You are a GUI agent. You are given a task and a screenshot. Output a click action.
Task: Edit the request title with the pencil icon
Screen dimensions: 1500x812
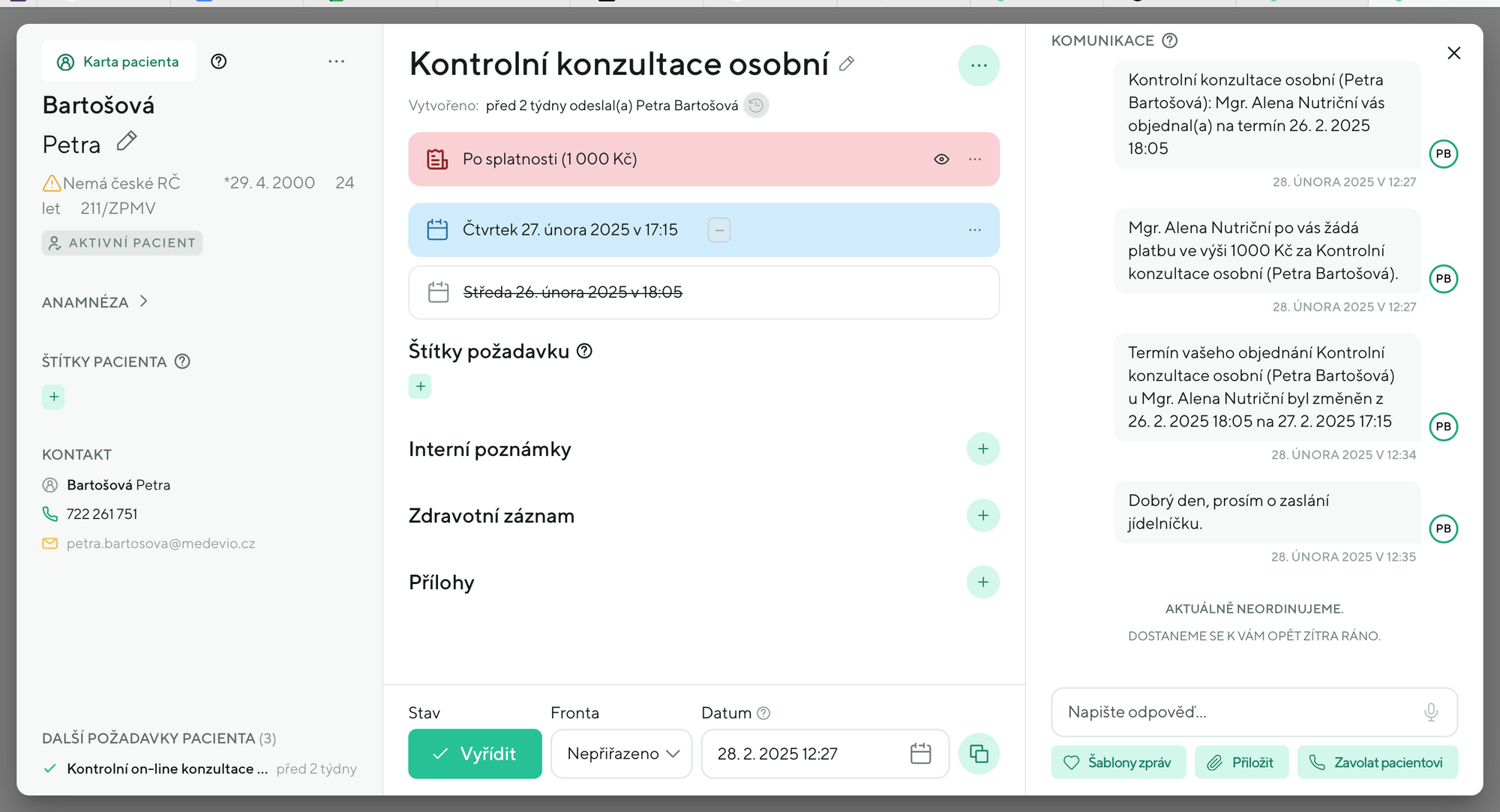(x=847, y=64)
